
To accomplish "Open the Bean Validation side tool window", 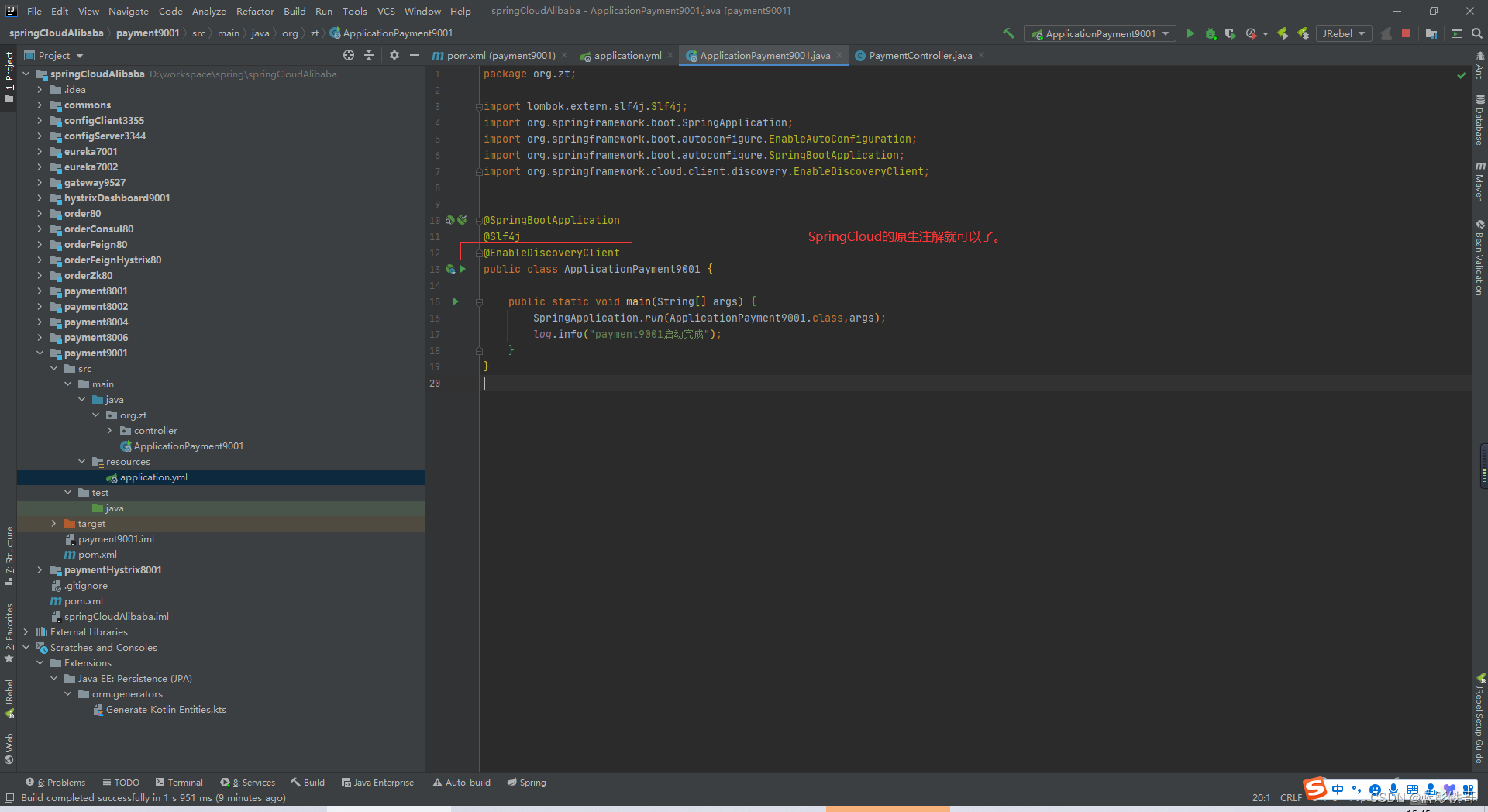I will click(1479, 257).
